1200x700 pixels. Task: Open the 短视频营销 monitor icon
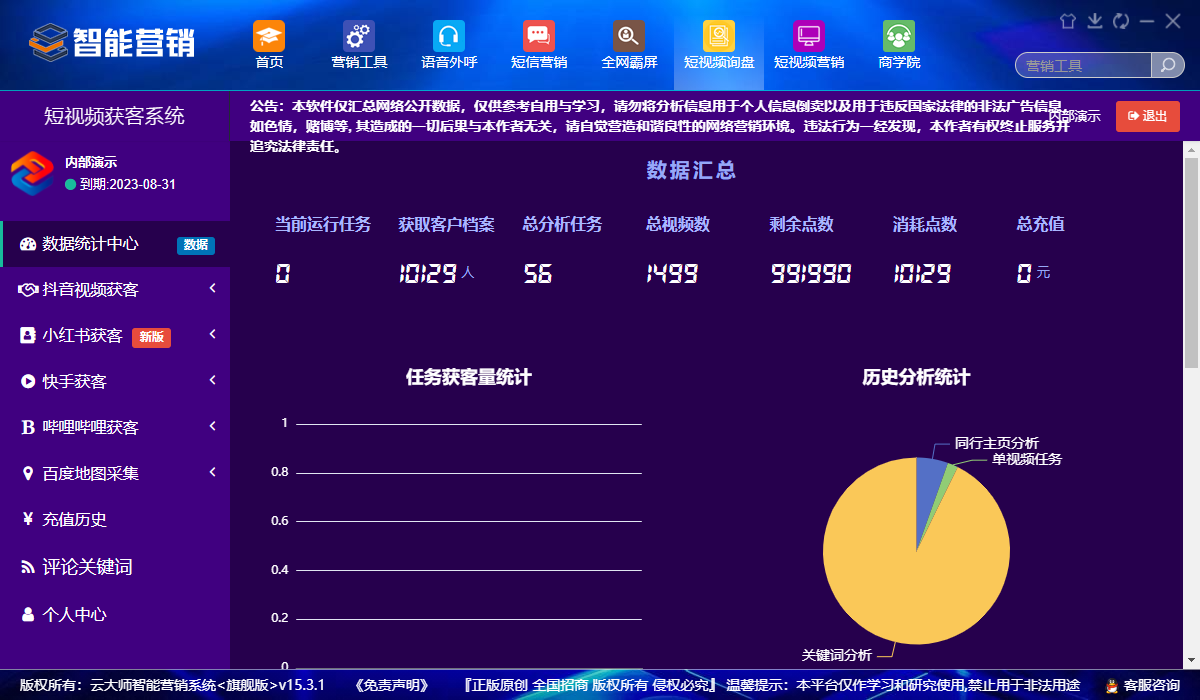(809, 36)
